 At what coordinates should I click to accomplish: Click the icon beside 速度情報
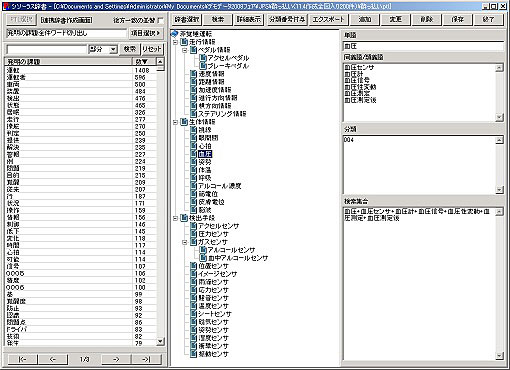point(194,74)
